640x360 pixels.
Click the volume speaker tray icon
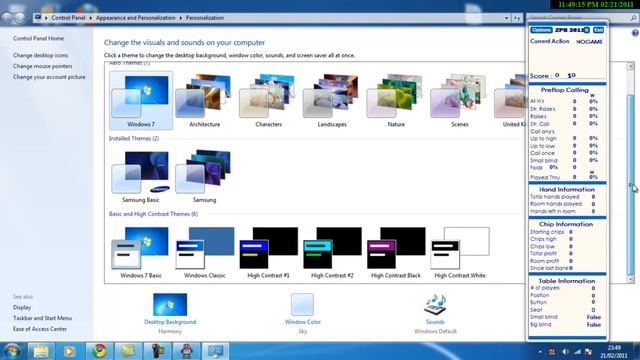(565, 351)
